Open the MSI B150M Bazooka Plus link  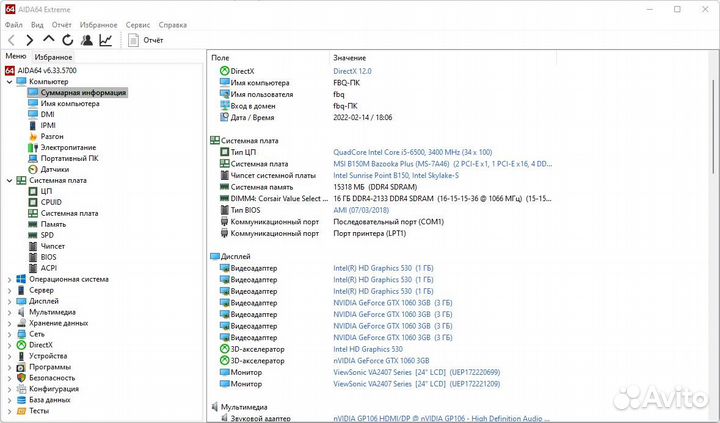click(442, 164)
